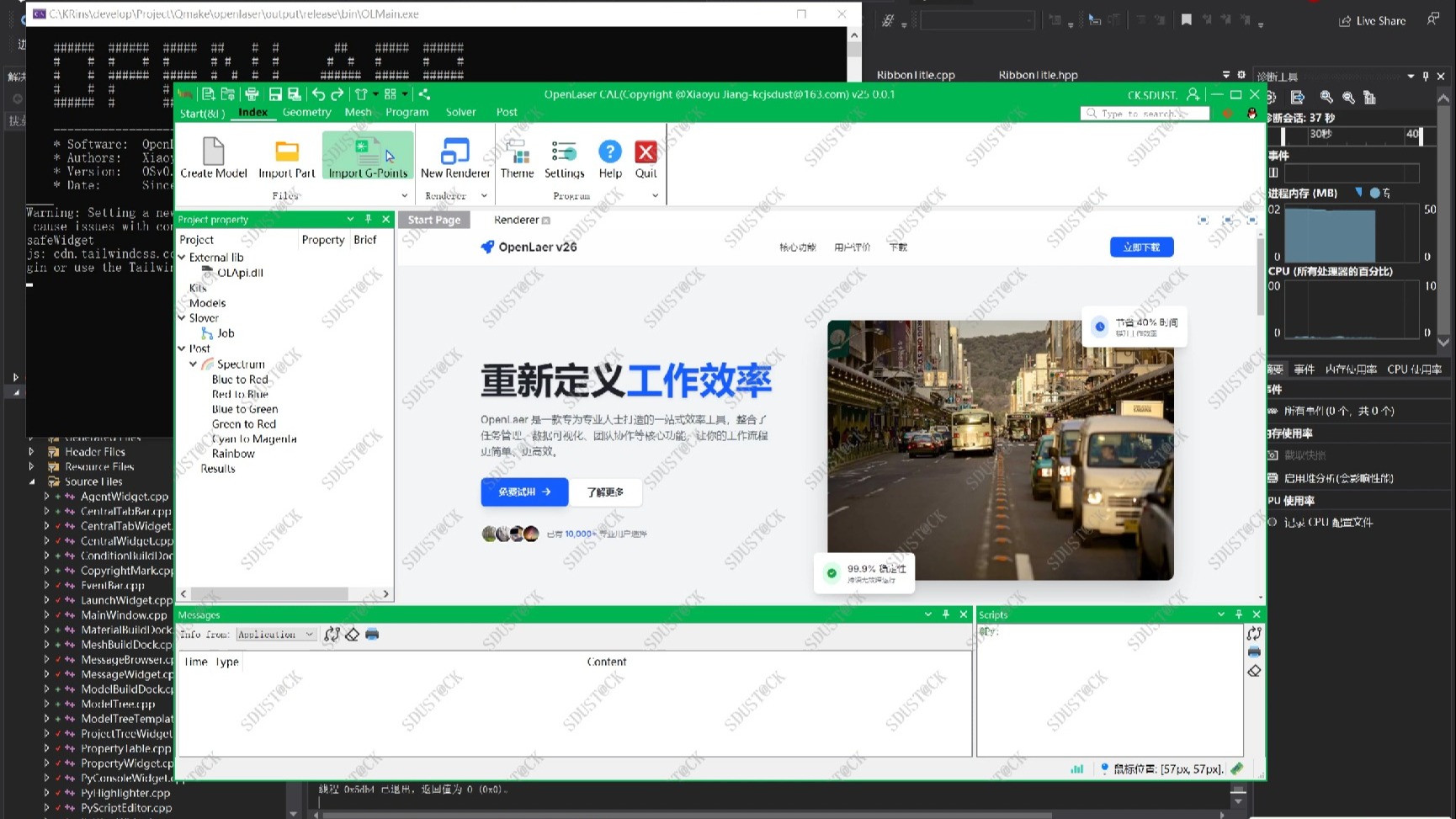Open the Info from Application dropdown
Screen dimensions: 1456x819
(275, 634)
